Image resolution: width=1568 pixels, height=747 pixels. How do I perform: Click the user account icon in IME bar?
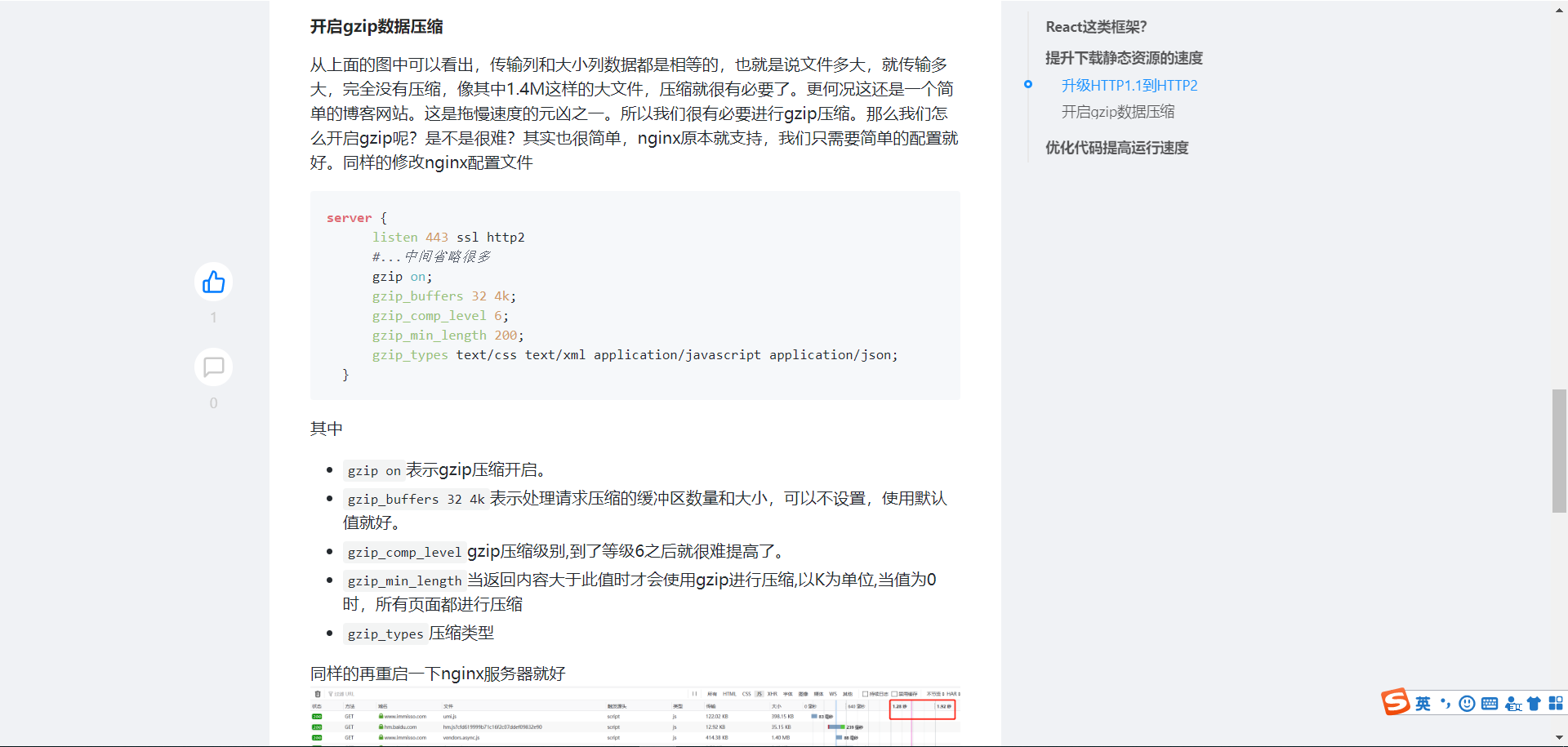coord(1512,704)
